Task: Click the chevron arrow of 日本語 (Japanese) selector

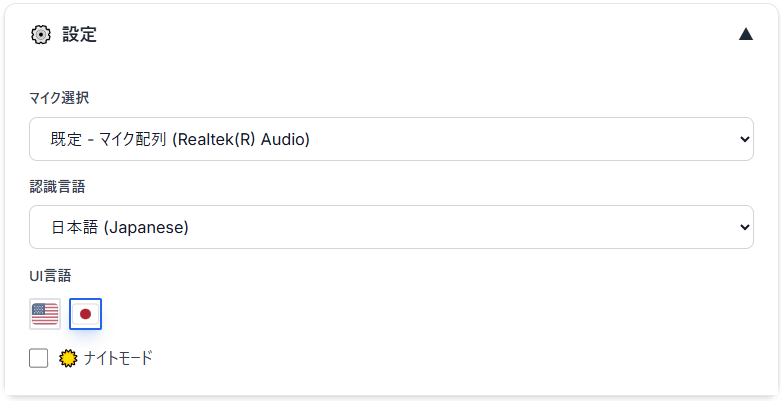Action: 745,227
